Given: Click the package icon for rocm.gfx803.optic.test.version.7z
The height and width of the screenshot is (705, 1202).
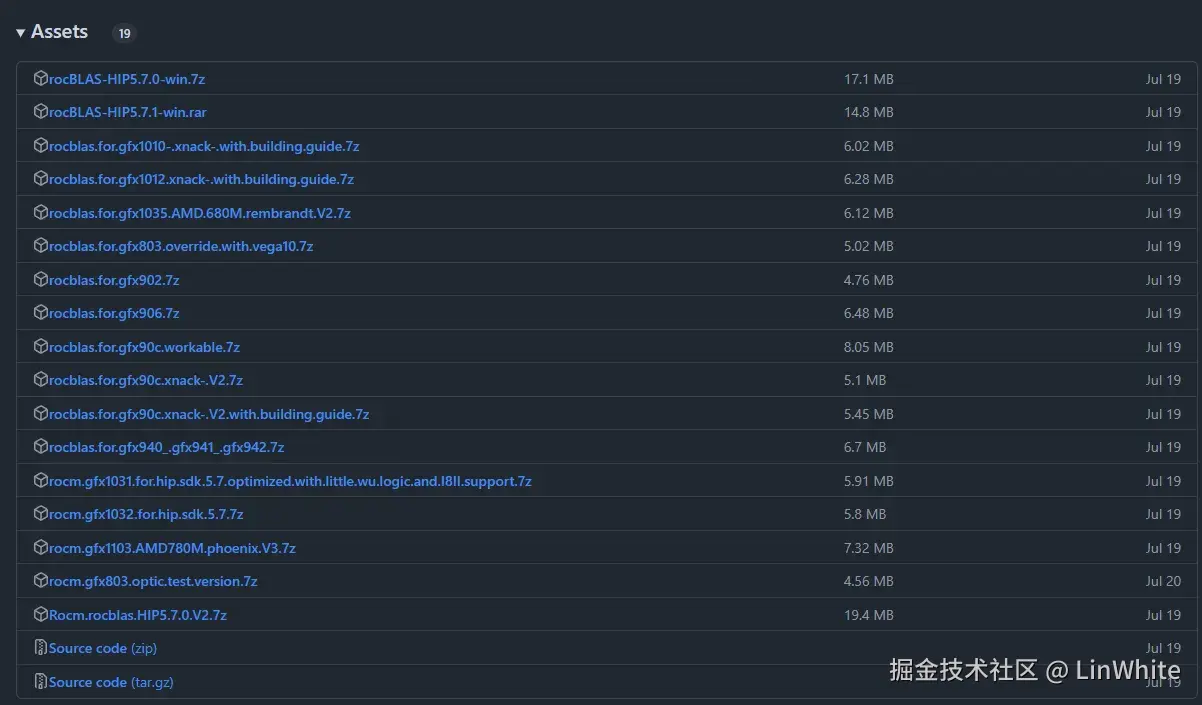Looking at the screenshot, I should 40,581.
